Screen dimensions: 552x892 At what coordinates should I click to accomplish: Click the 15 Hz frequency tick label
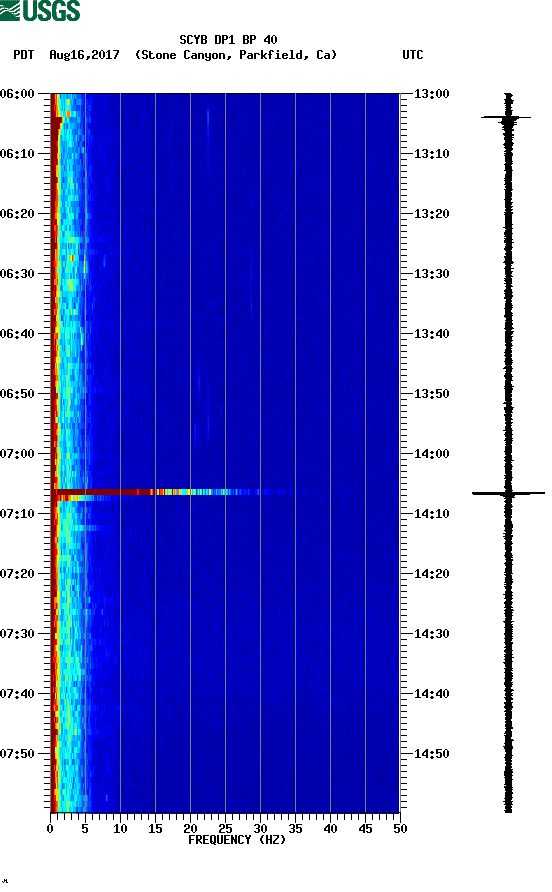[x=155, y=829]
